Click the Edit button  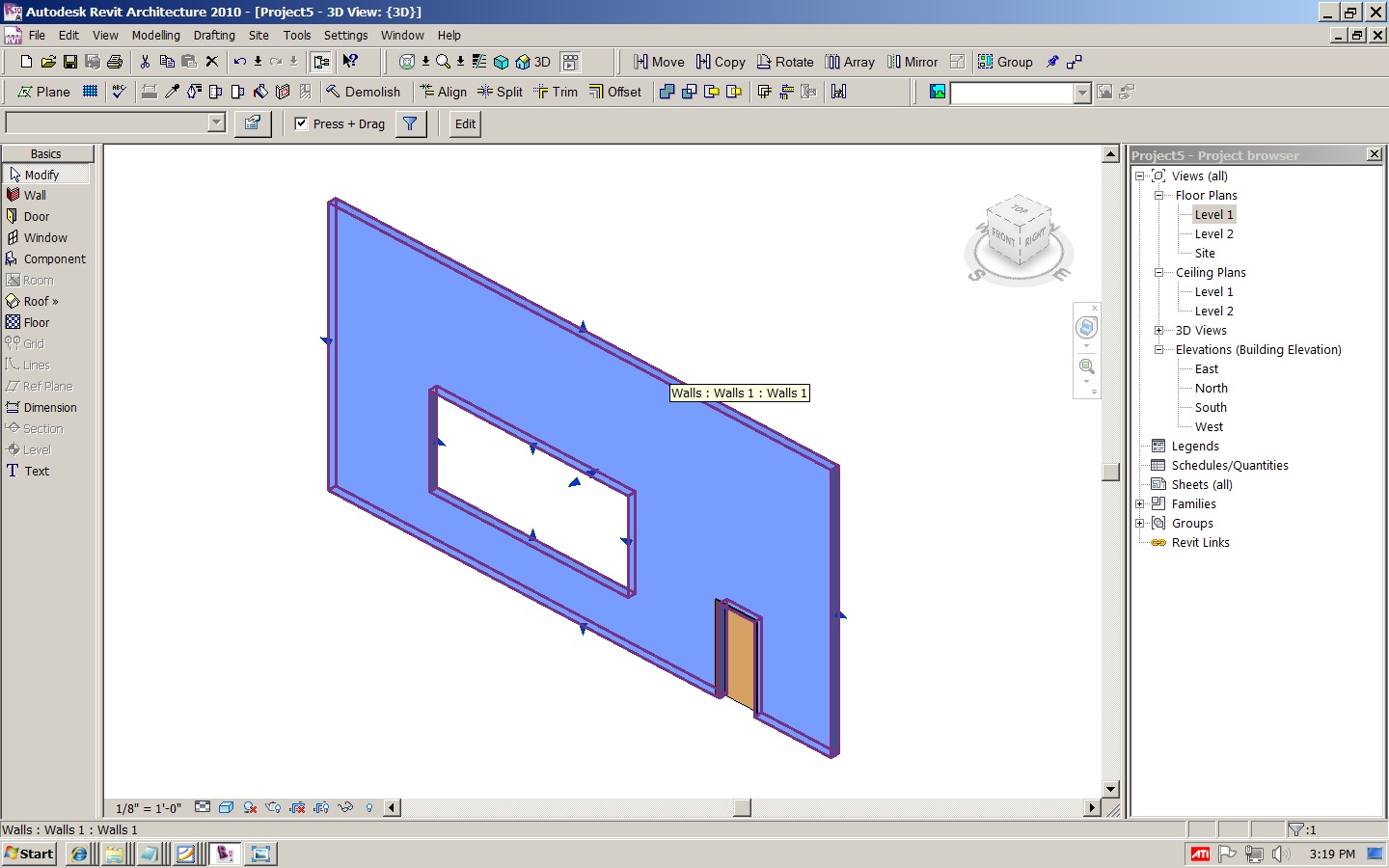[x=465, y=123]
